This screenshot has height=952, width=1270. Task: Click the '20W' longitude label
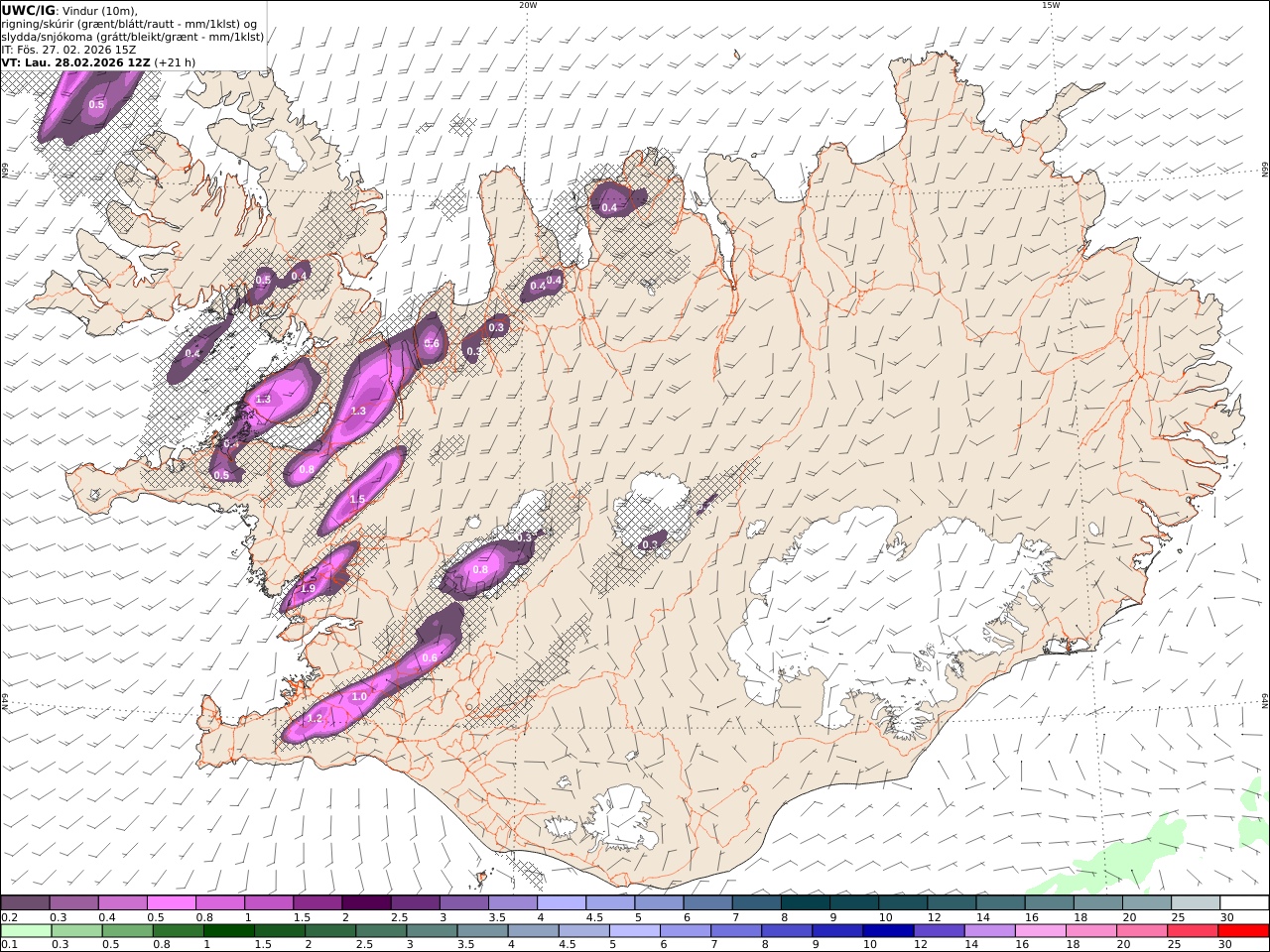[x=528, y=5]
